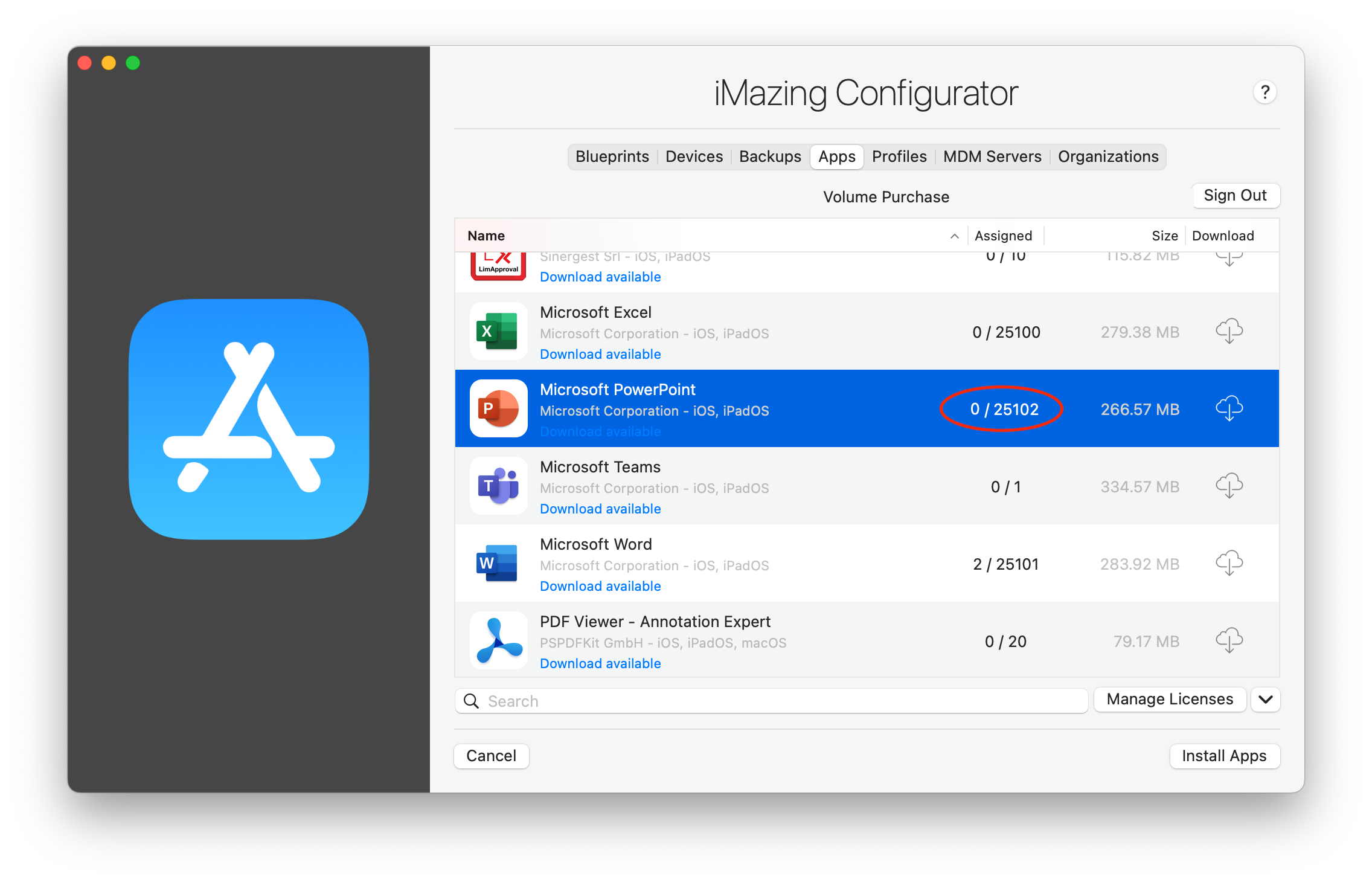Click Download available under the Sinergest app
Image resolution: width=1372 pixels, height=882 pixels.
(600, 277)
